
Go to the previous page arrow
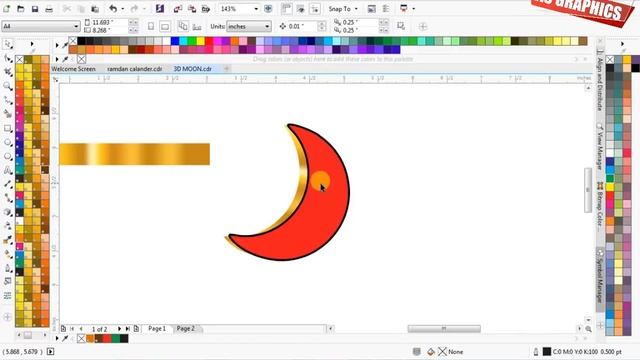pos(81,329)
